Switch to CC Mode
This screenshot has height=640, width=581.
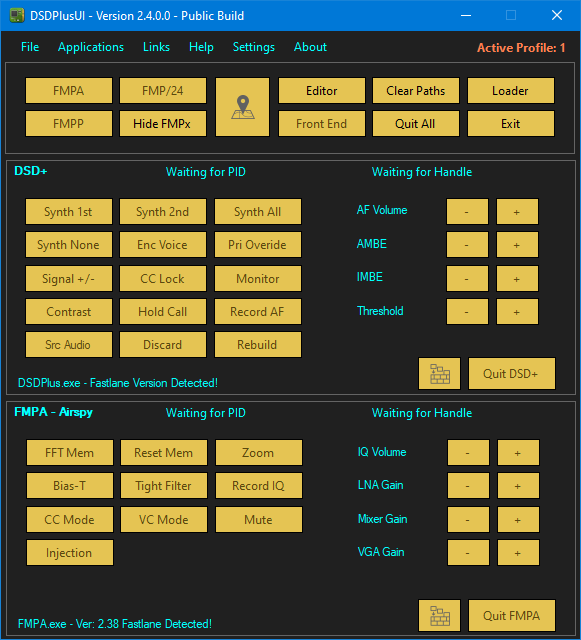pyautogui.click(x=69, y=519)
